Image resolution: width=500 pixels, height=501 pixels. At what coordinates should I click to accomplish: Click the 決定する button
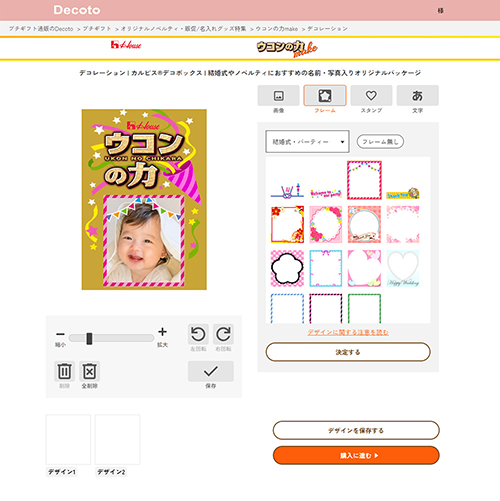click(x=348, y=352)
